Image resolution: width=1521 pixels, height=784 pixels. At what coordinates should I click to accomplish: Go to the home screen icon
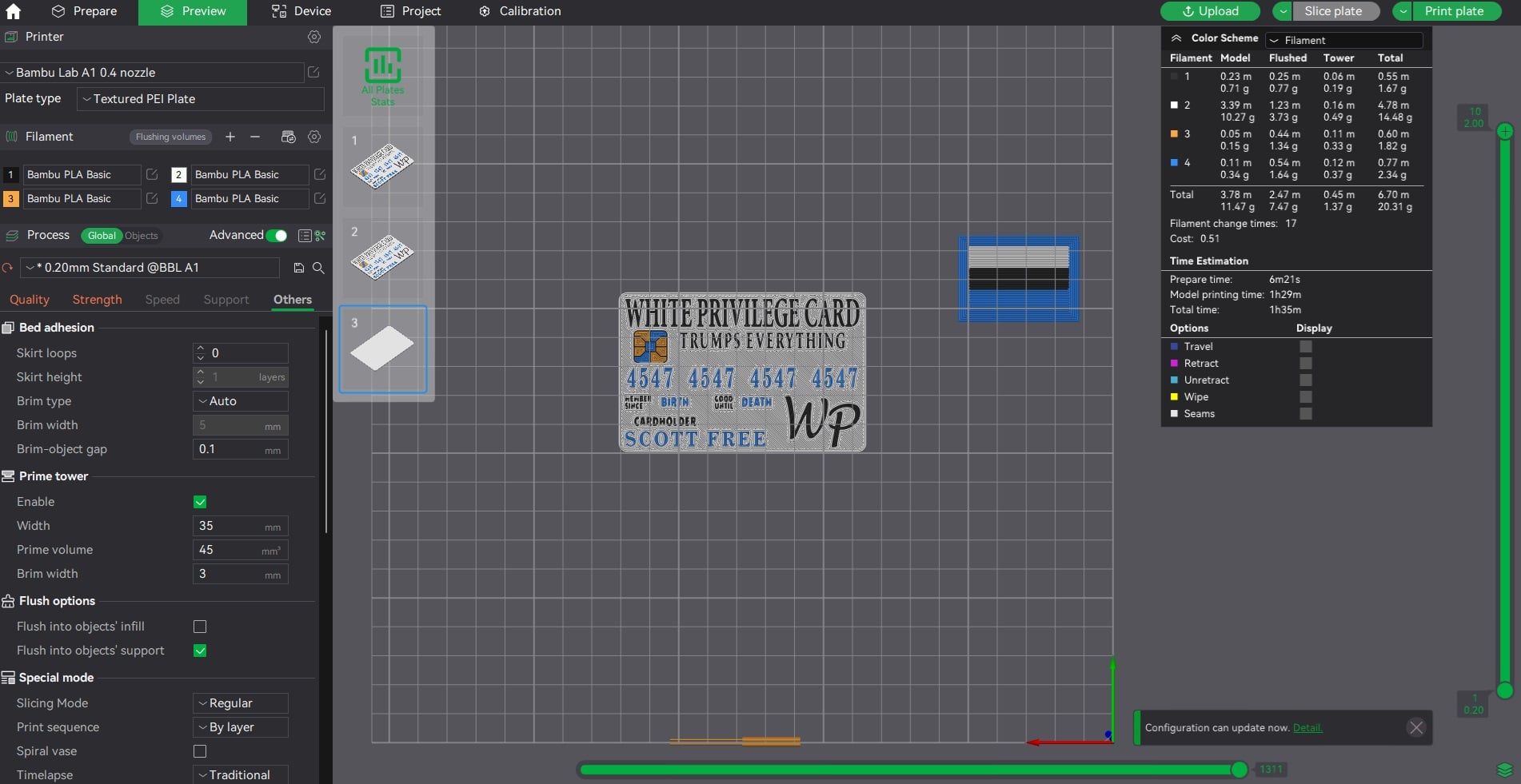(x=13, y=11)
